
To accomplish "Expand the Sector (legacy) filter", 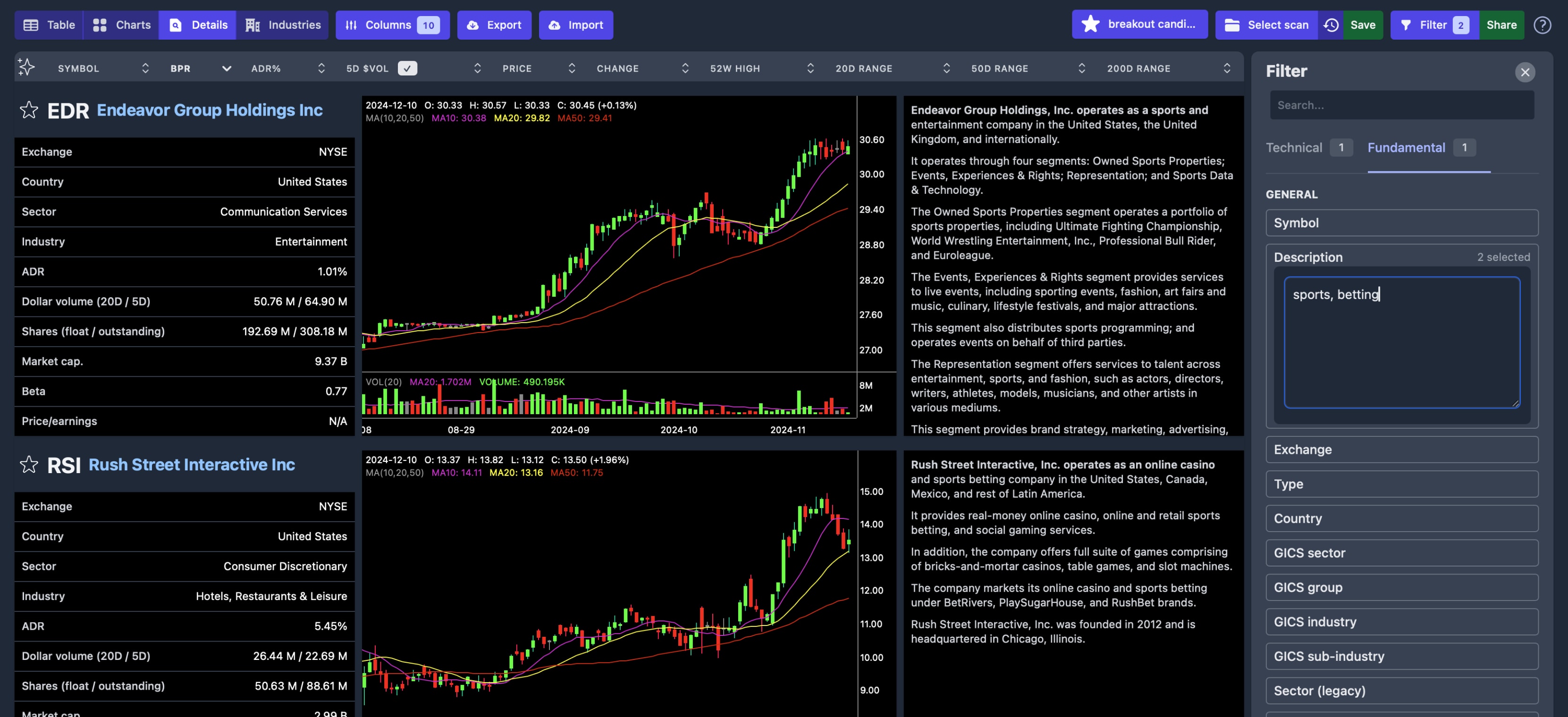I will (x=1402, y=691).
